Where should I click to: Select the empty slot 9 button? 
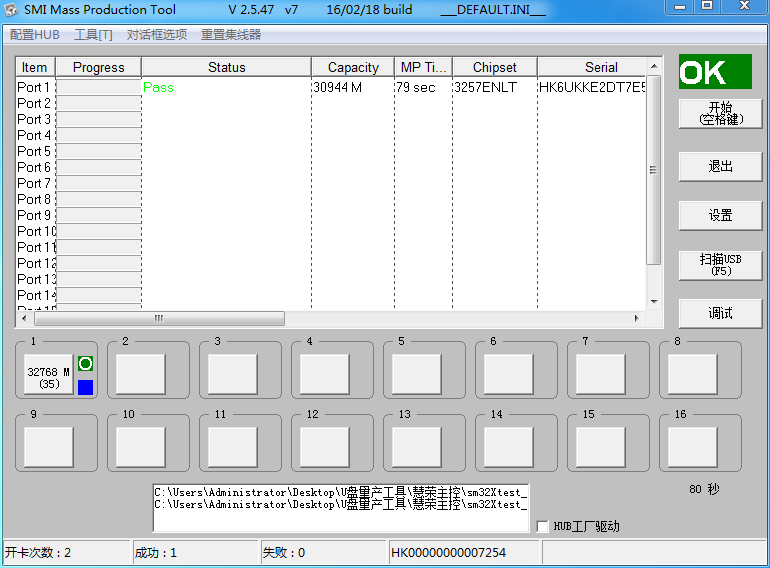(x=49, y=447)
